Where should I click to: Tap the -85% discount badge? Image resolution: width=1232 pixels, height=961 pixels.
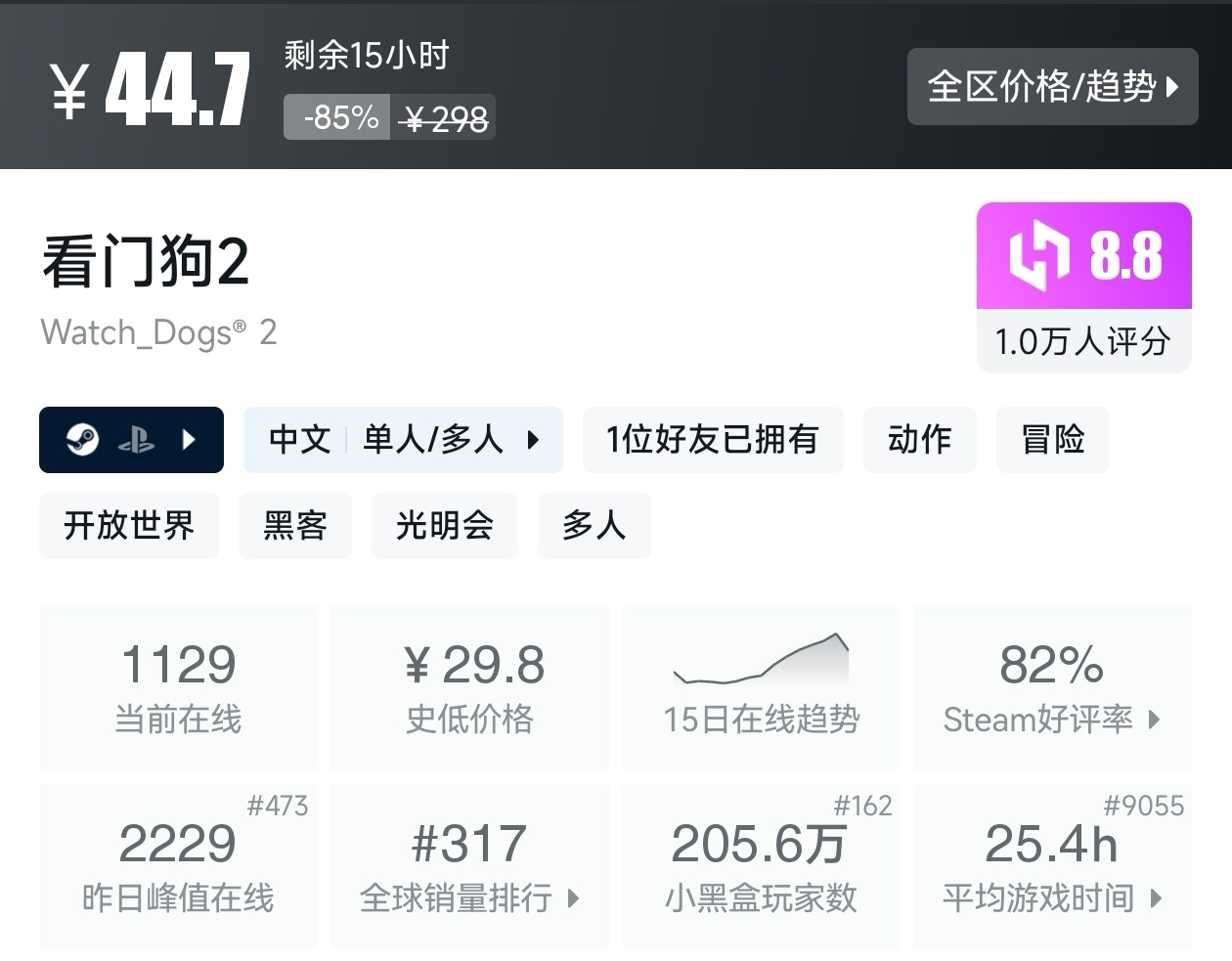click(338, 117)
